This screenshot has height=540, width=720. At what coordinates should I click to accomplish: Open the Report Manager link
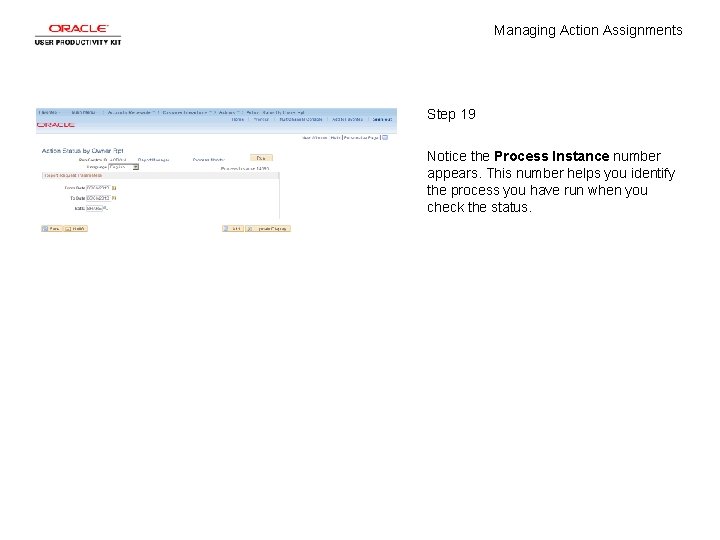click(153, 160)
